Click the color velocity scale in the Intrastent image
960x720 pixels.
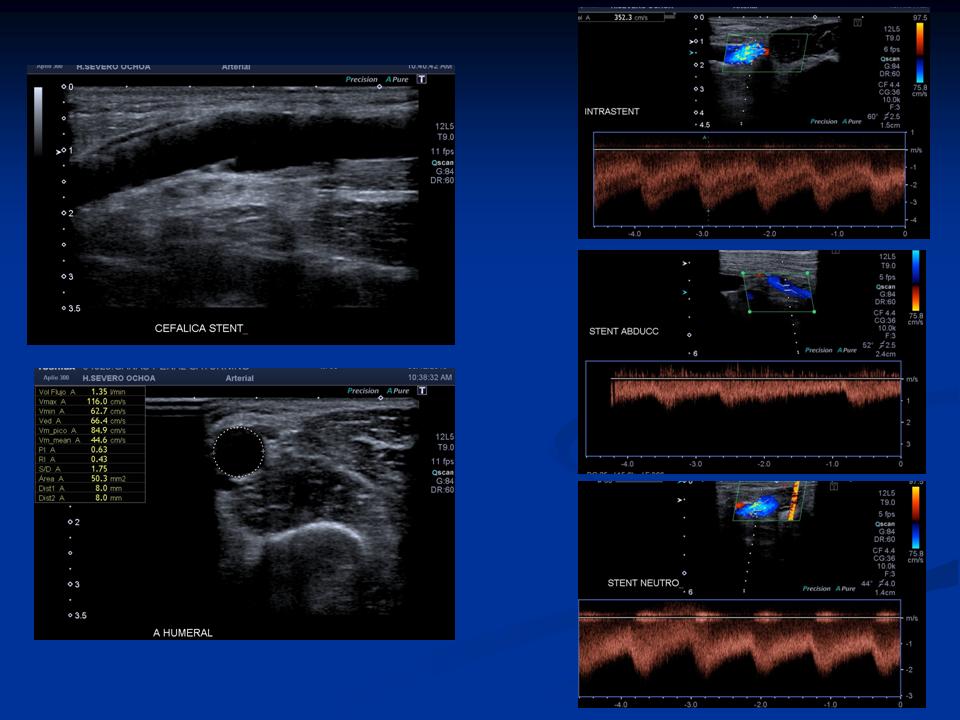[x=920, y=52]
